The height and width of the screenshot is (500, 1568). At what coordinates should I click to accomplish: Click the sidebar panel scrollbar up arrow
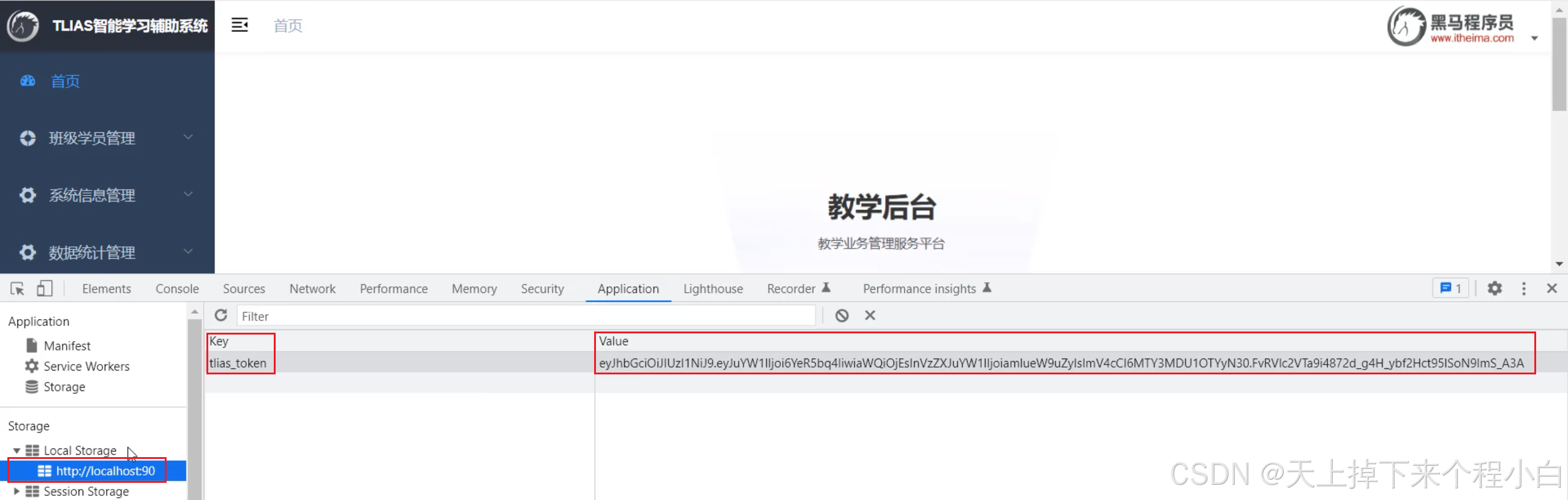click(195, 312)
